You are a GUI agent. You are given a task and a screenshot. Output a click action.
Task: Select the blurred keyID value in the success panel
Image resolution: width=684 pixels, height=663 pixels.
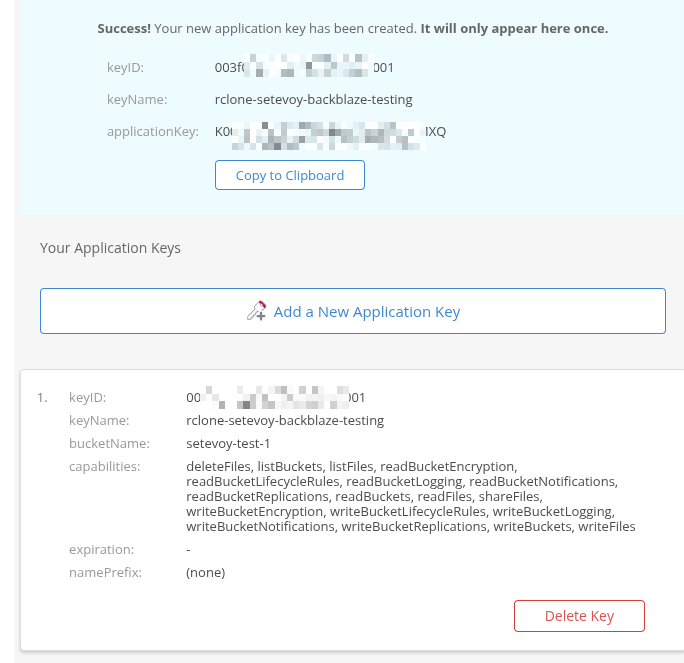(304, 68)
